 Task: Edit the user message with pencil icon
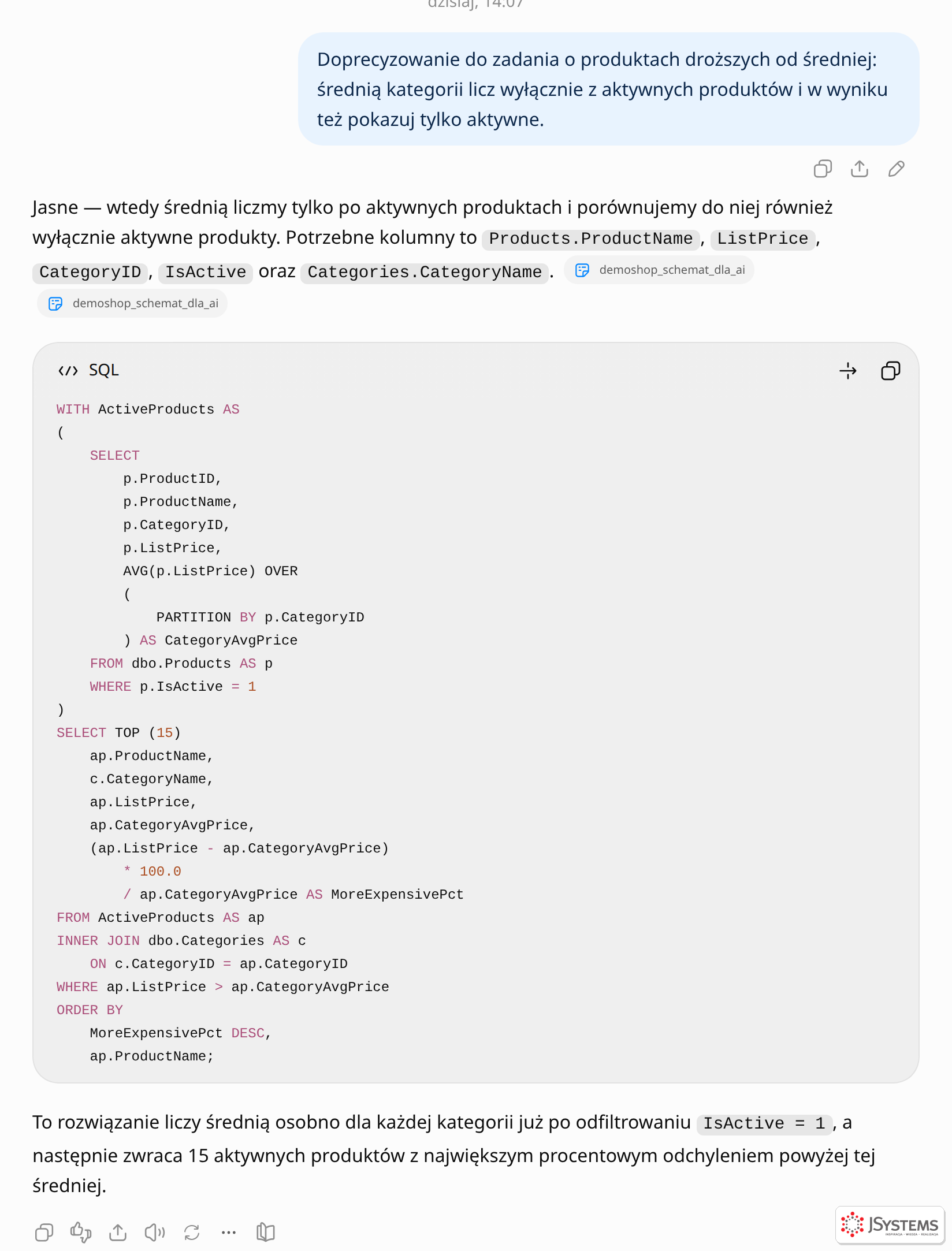(897, 169)
